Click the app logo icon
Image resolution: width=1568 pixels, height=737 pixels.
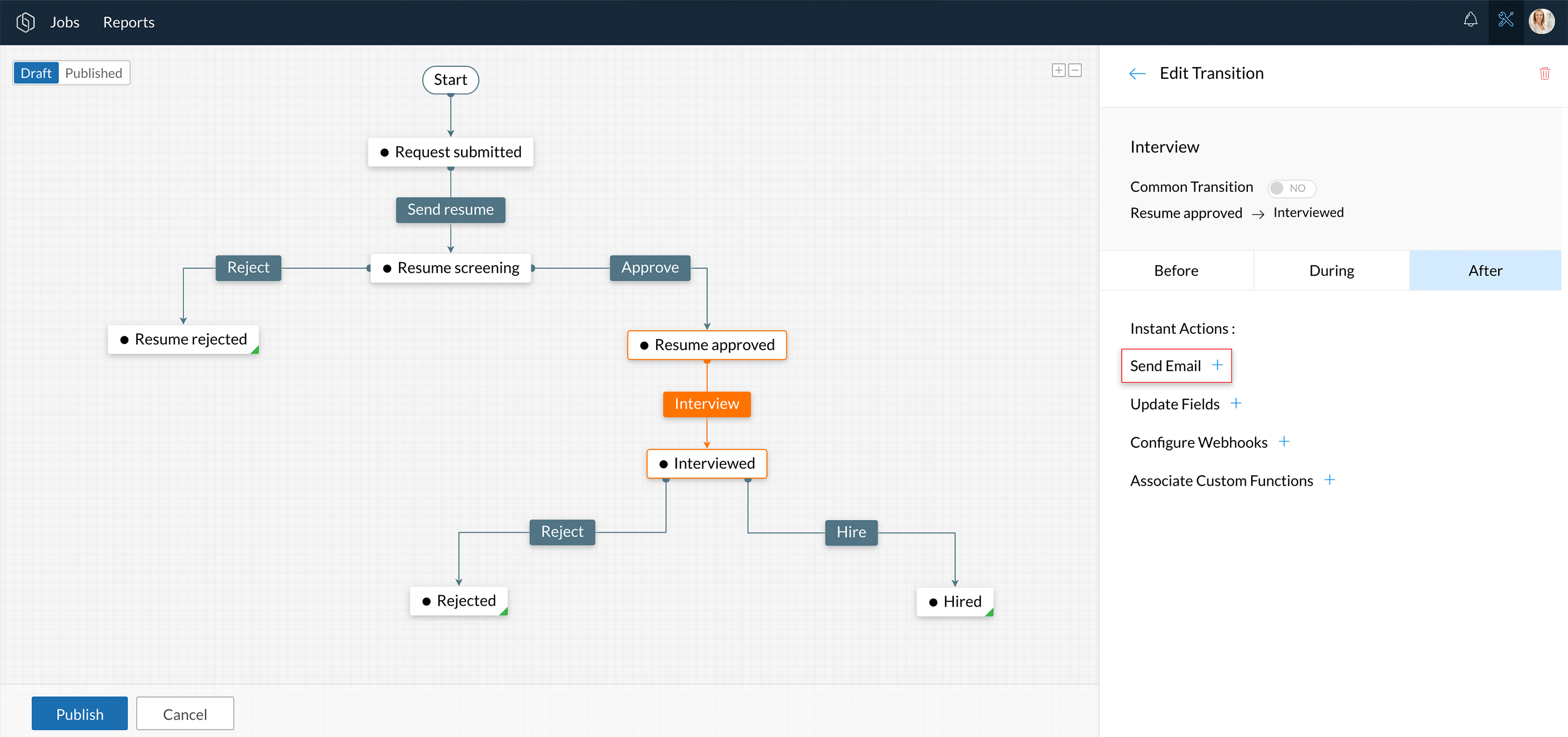pyautogui.click(x=25, y=22)
